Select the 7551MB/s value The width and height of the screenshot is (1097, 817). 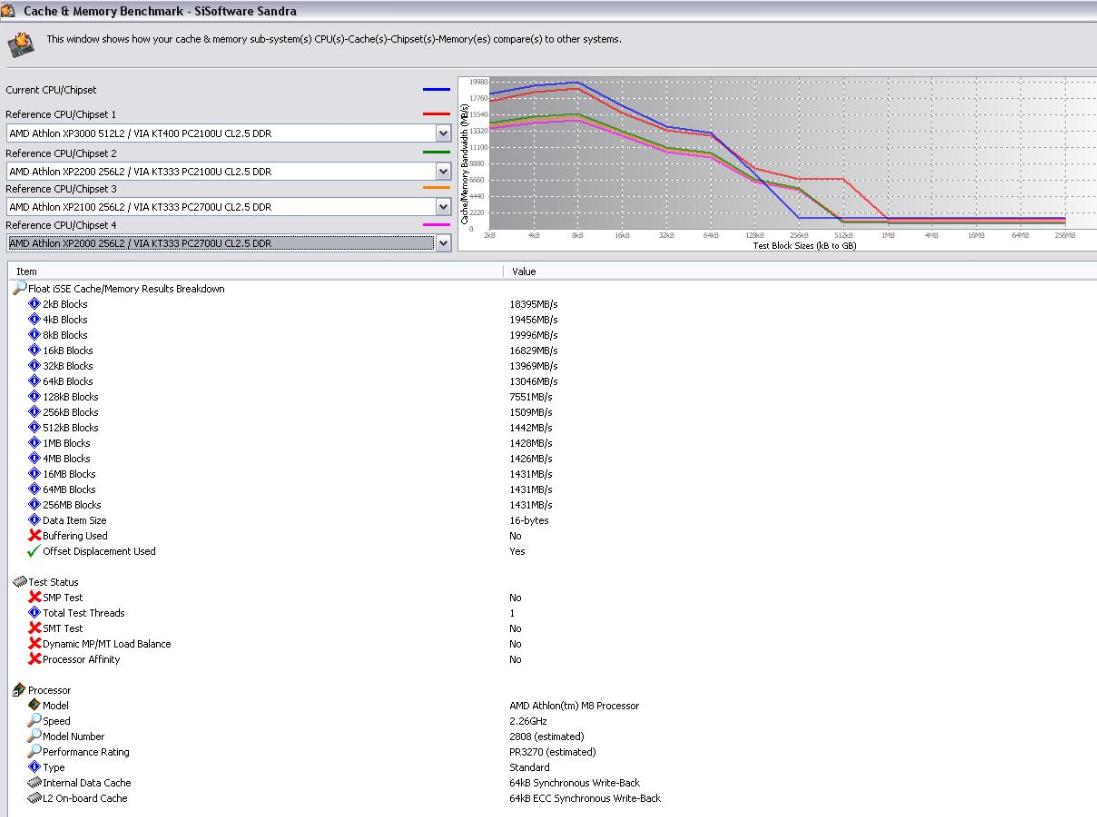(531, 397)
